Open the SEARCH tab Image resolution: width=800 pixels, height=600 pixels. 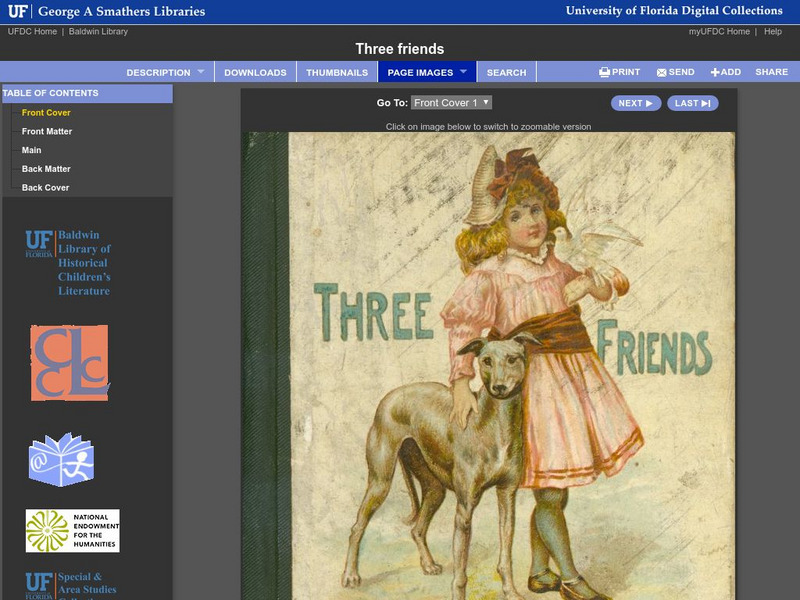coord(506,71)
